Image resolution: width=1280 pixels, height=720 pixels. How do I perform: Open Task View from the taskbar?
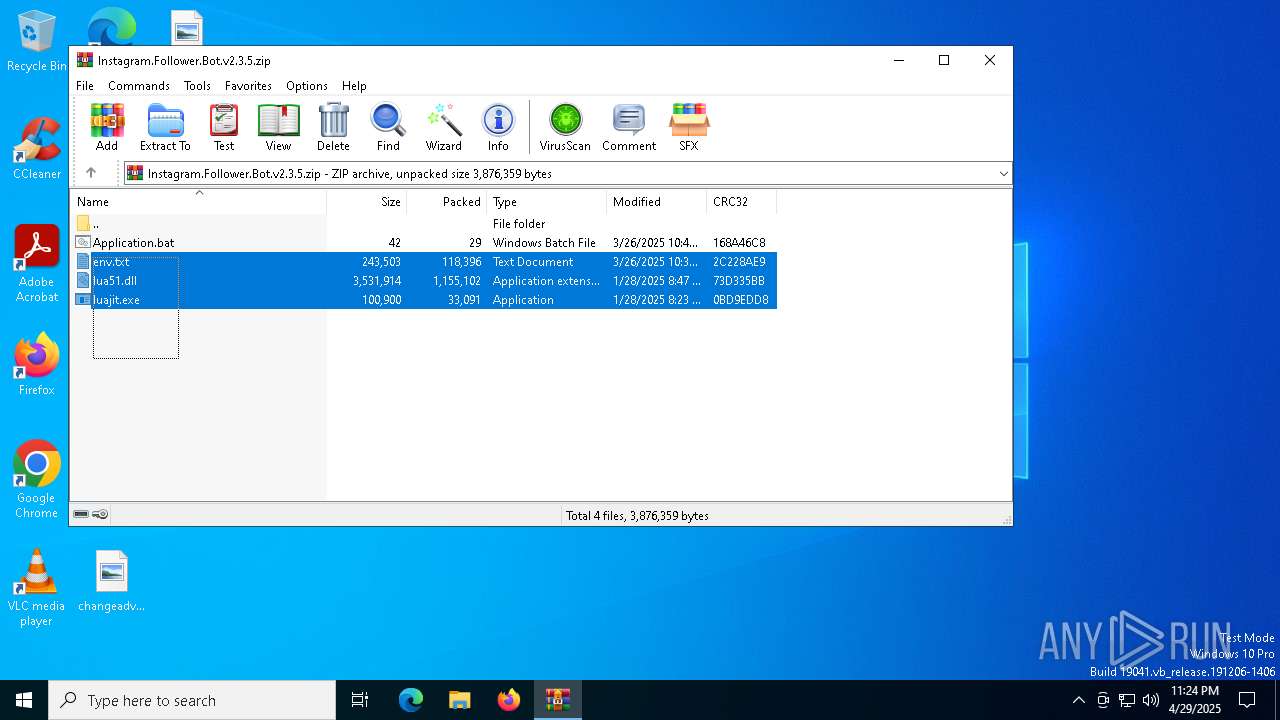(x=360, y=700)
